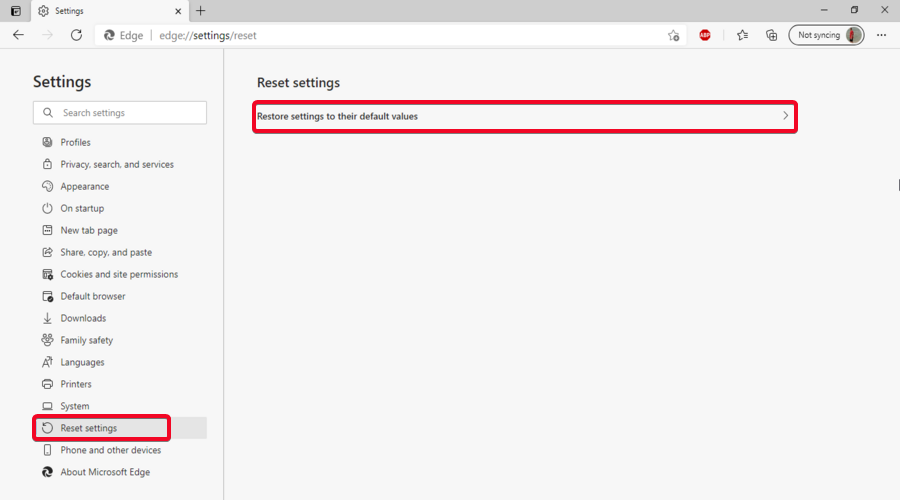The height and width of the screenshot is (500, 900).
Task: Click the Not syncing profile button
Action: (826, 35)
